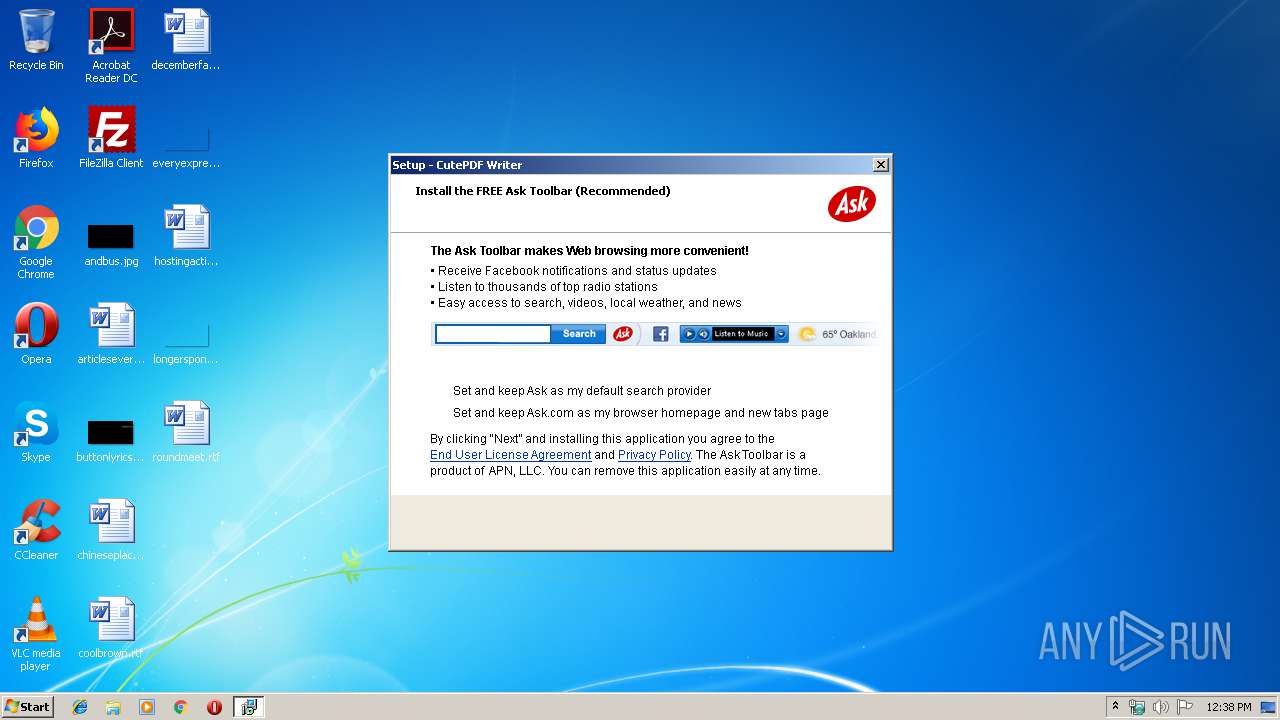This screenshot has width=1280, height=720.
Task: Open the Action Center flag icon
Action: [x=1185, y=707]
